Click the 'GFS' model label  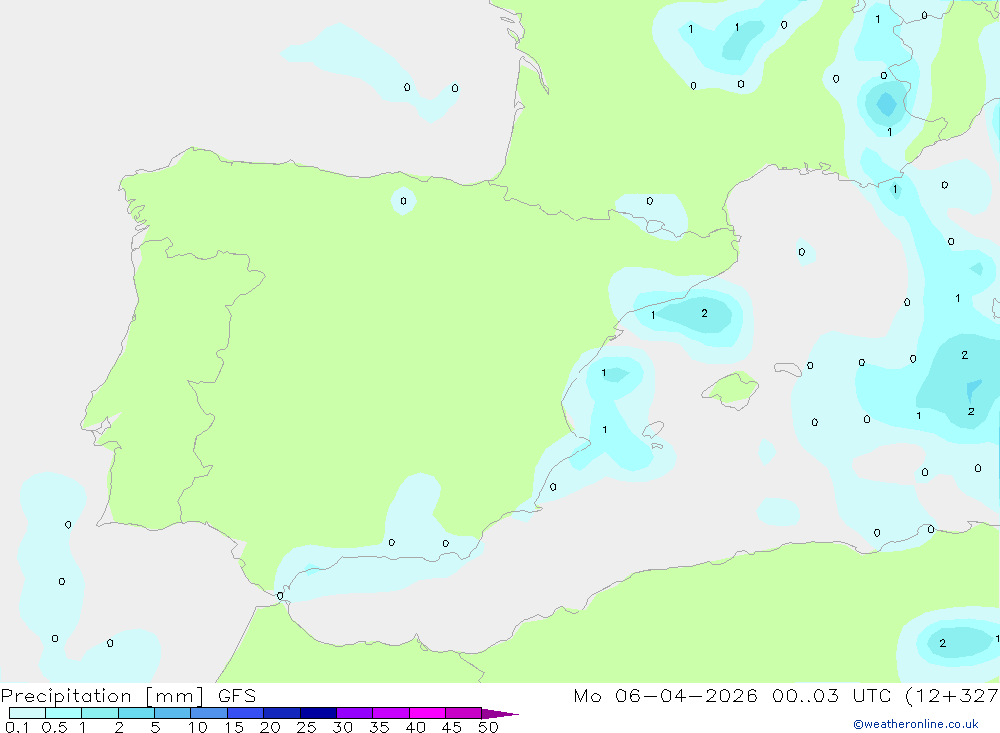pos(237,695)
